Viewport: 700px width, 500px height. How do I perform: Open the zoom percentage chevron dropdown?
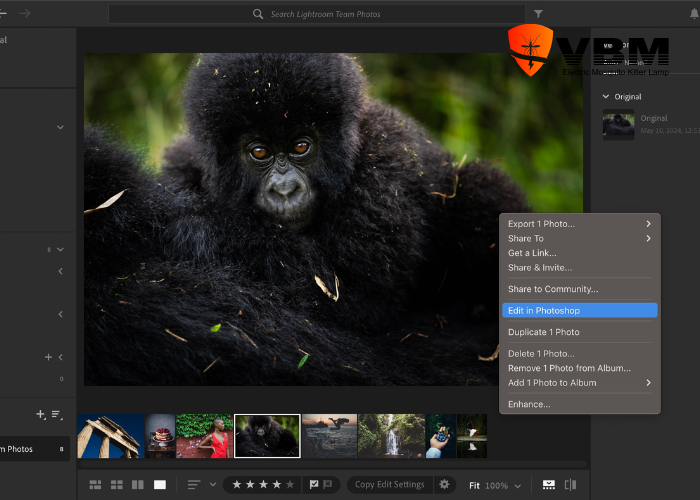coord(518,486)
